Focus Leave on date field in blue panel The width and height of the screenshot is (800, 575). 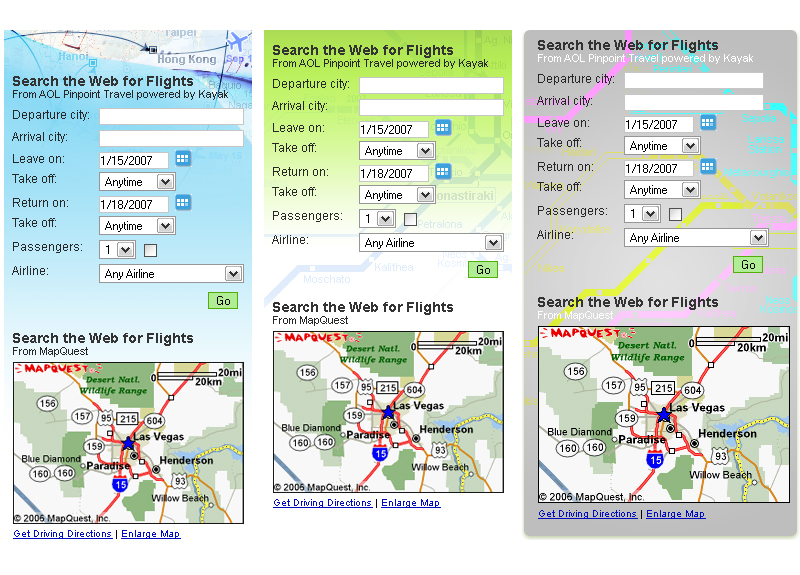click(x=134, y=160)
